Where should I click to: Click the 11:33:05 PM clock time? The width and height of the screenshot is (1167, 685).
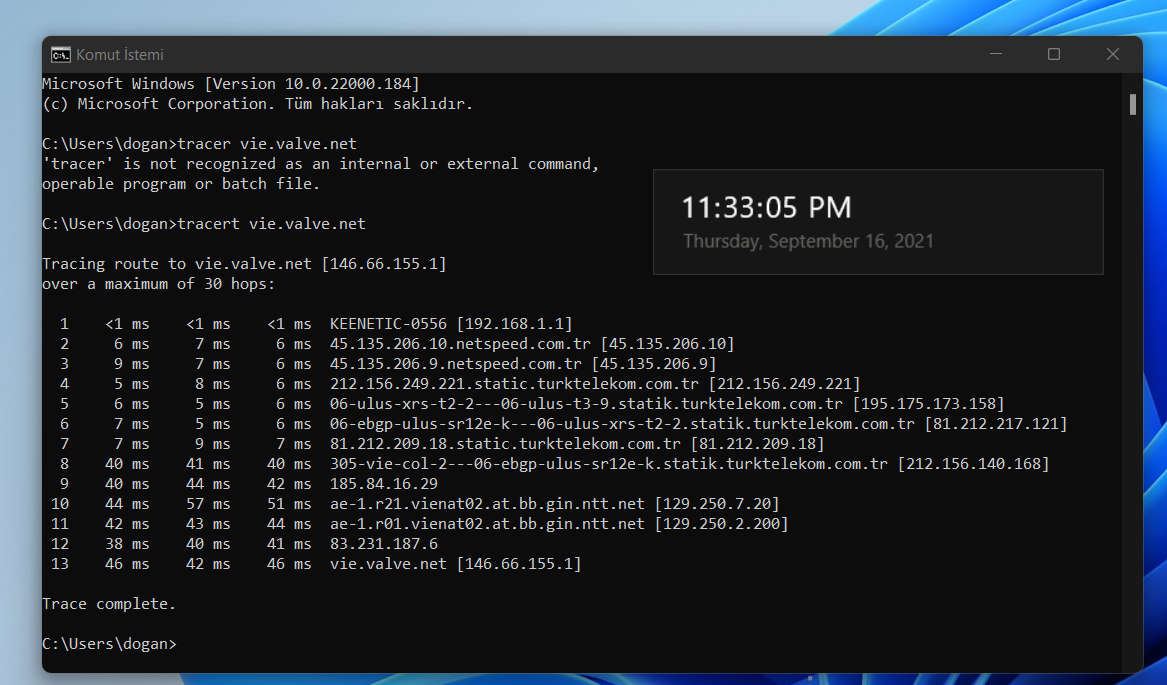coord(767,208)
